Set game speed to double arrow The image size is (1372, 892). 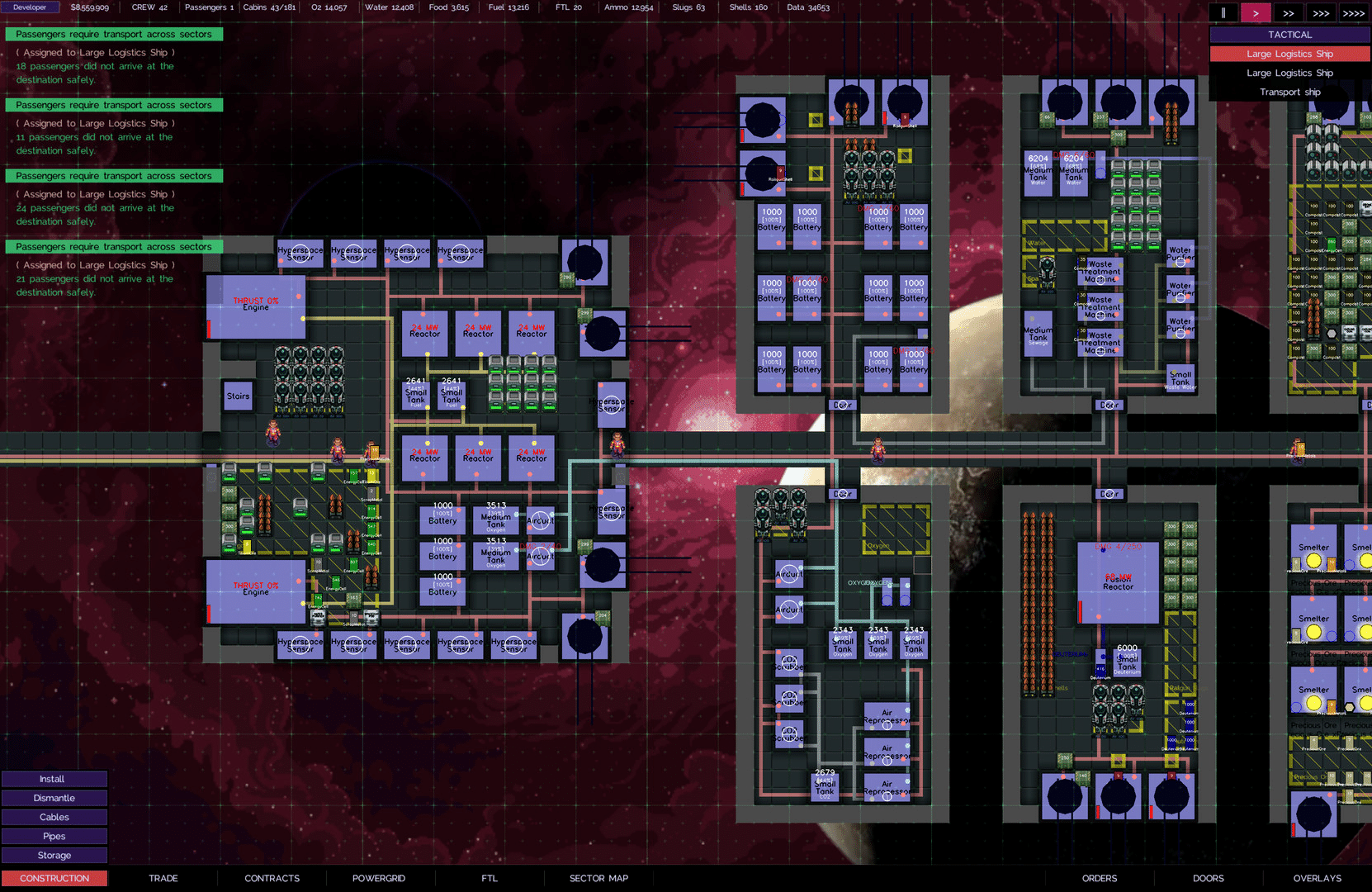[1289, 13]
